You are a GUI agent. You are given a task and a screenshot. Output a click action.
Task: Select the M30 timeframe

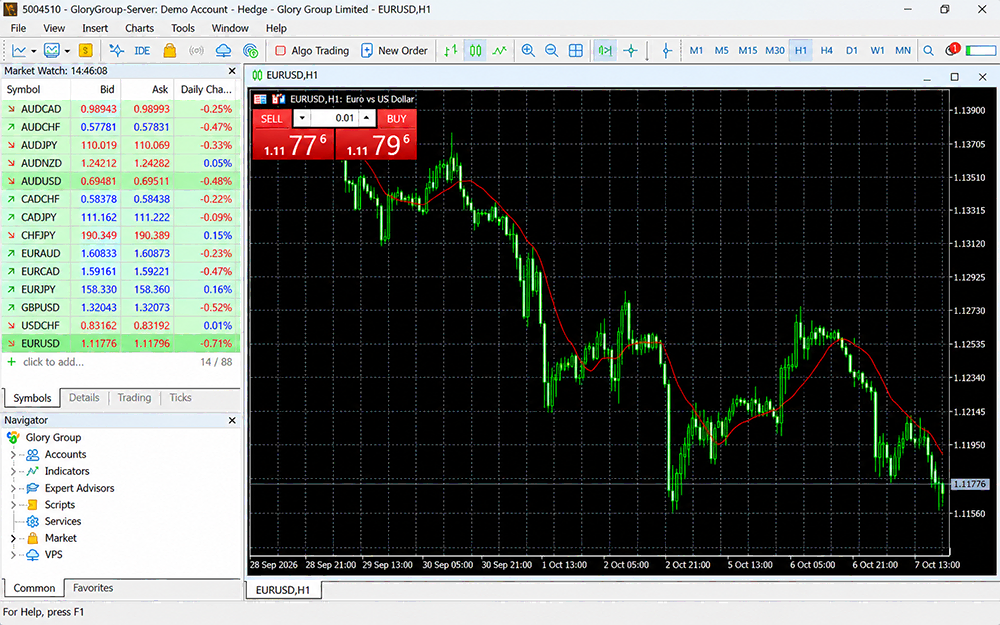tap(775, 50)
